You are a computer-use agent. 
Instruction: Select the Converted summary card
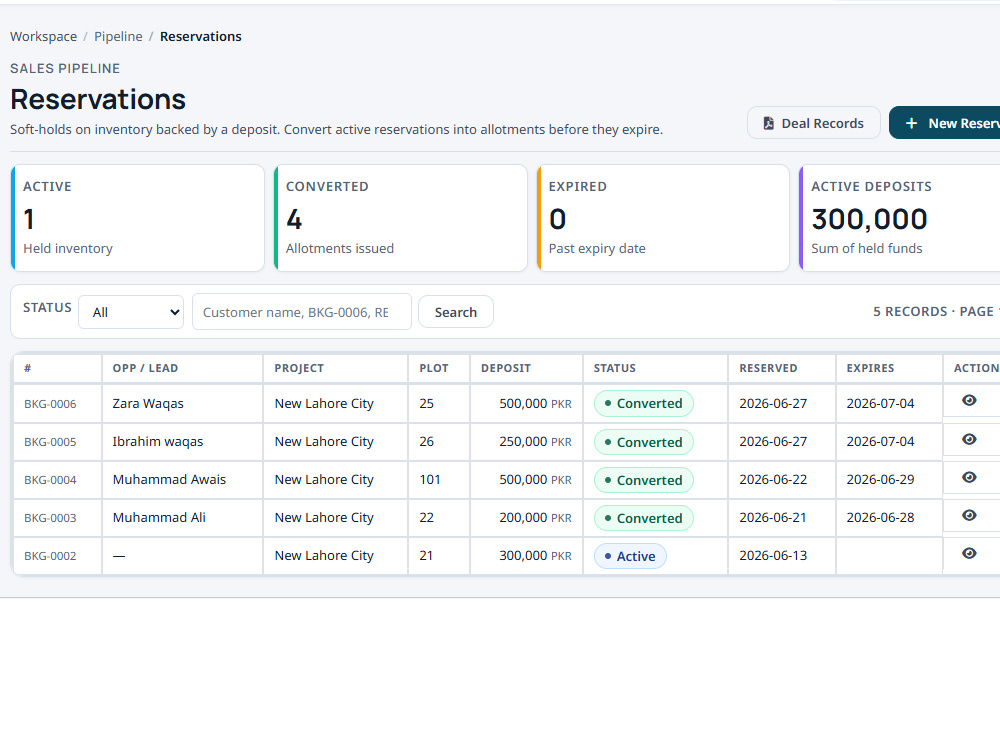tap(401, 218)
